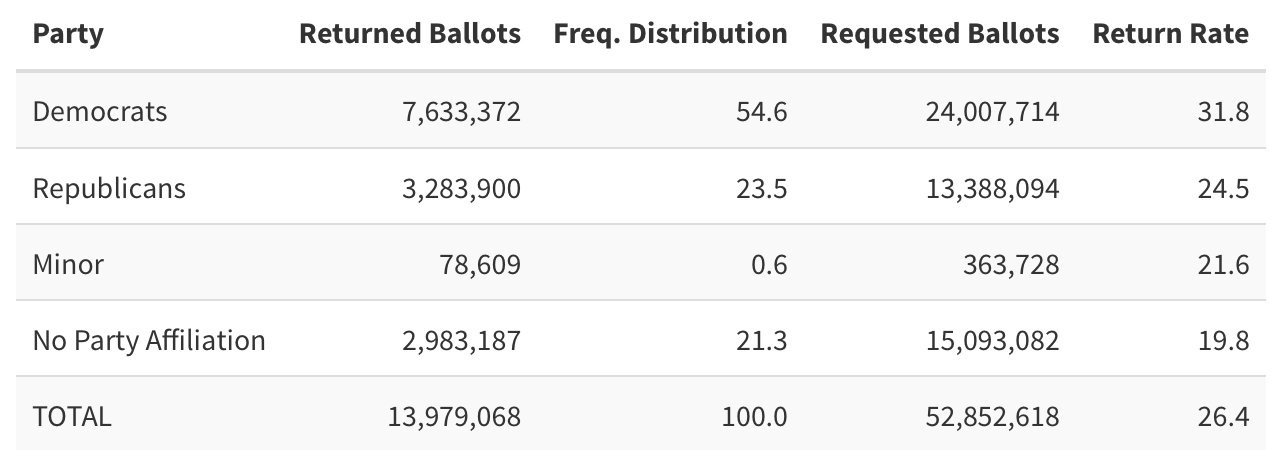Viewport: 1276px width, 450px height.
Task: Select Republicans returned ballots value 3,283,900
Action: [x=461, y=188]
